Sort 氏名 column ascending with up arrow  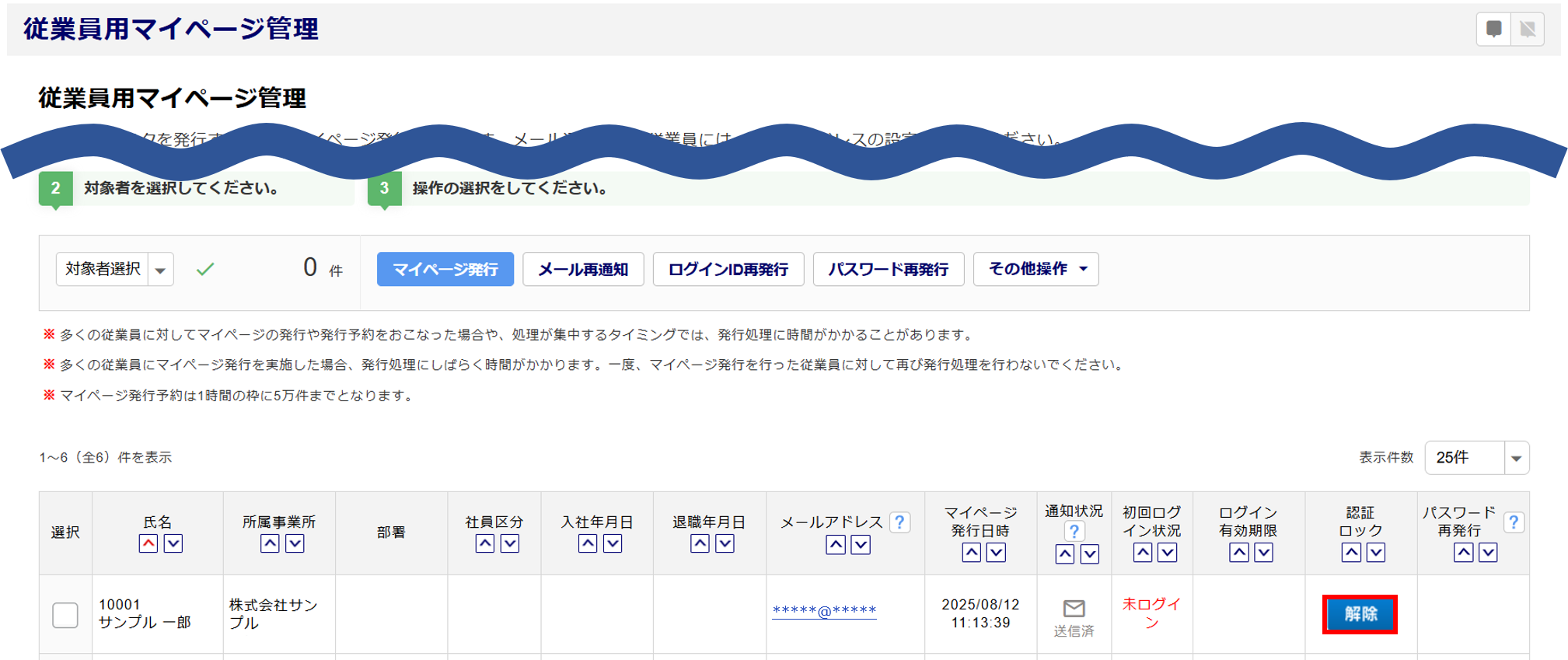[148, 543]
